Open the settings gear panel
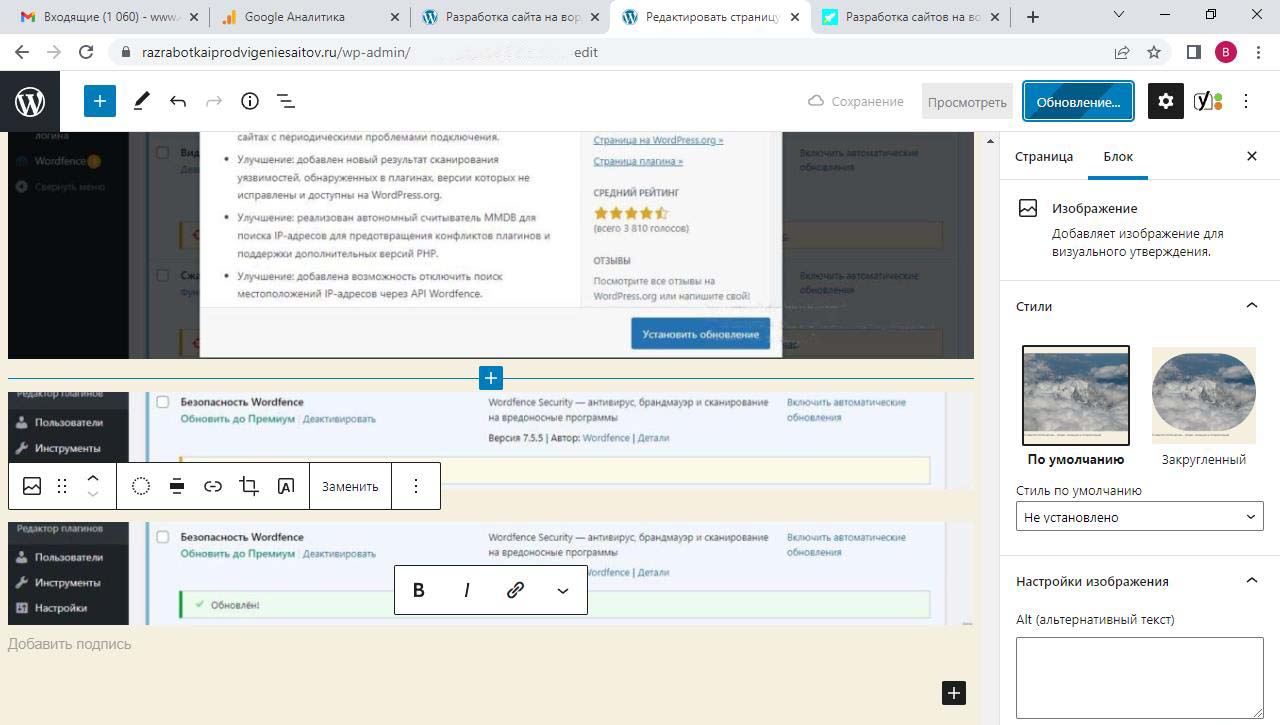The width and height of the screenshot is (1280, 725). coord(1165,101)
